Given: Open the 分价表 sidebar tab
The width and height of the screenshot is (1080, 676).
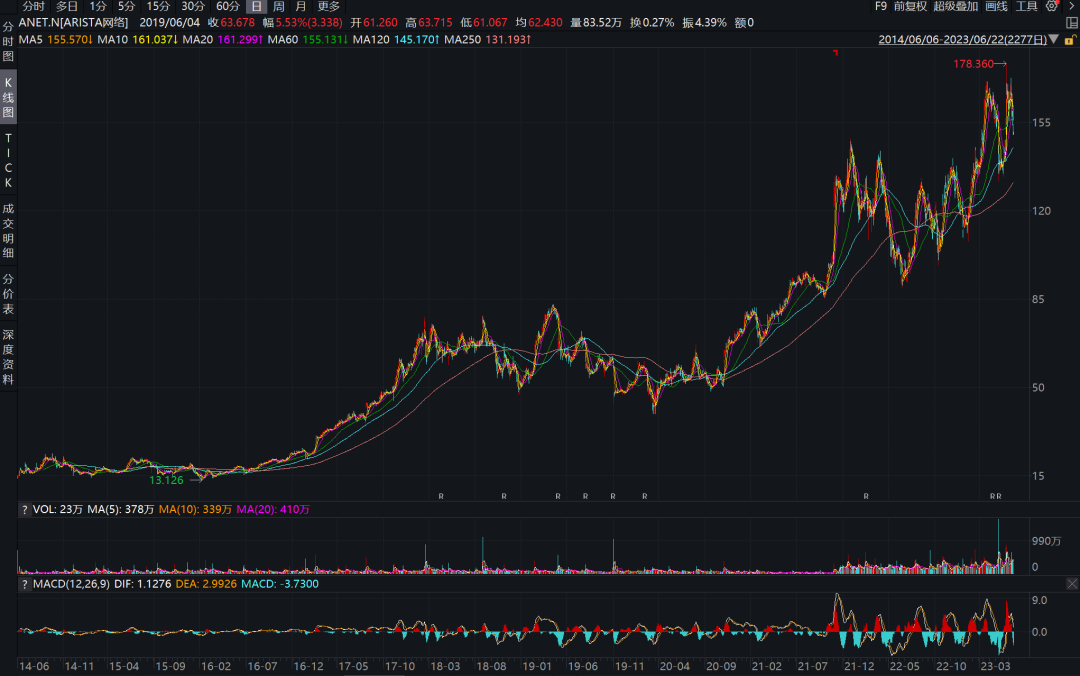Looking at the screenshot, I should [8, 294].
